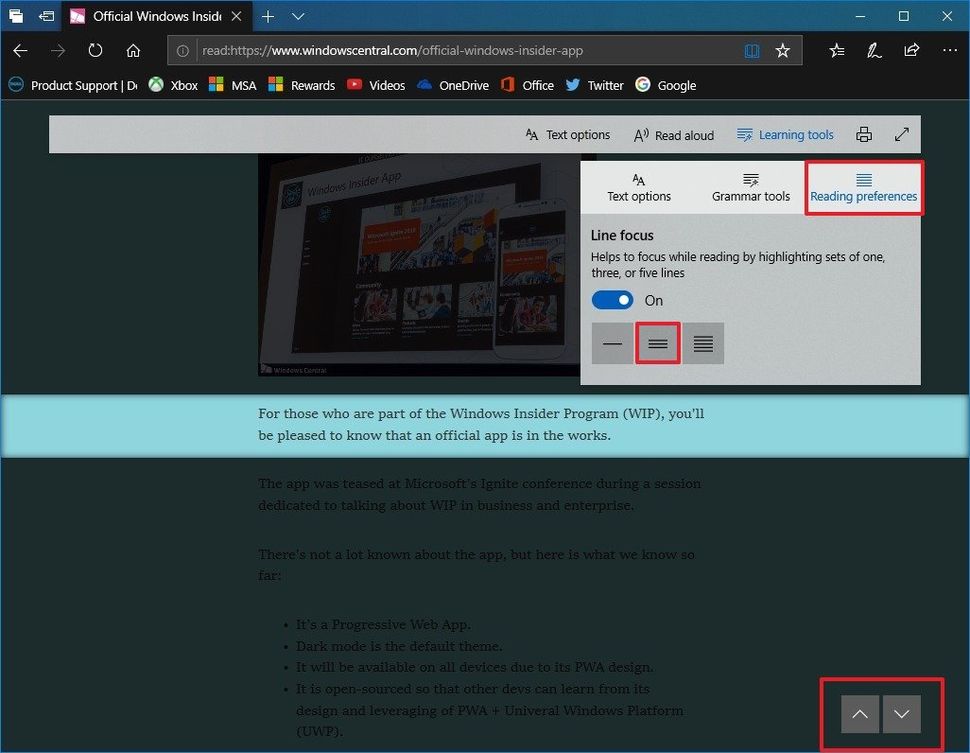Add notes using the Web Notes pen icon
Viewport: 970px width, 753px height.
[873, 50]
